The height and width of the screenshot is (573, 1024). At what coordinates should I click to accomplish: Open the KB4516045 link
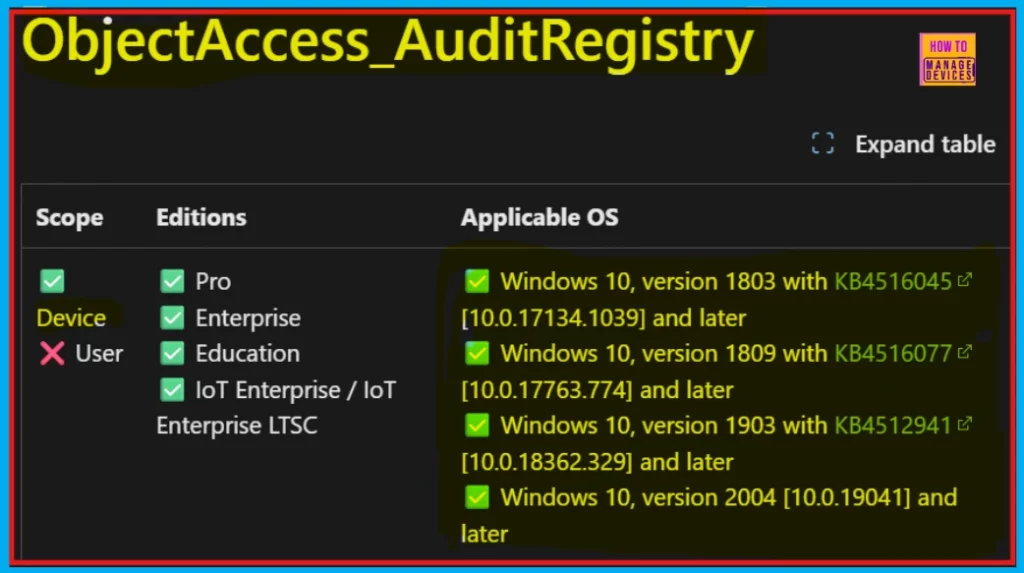[893, 282]
